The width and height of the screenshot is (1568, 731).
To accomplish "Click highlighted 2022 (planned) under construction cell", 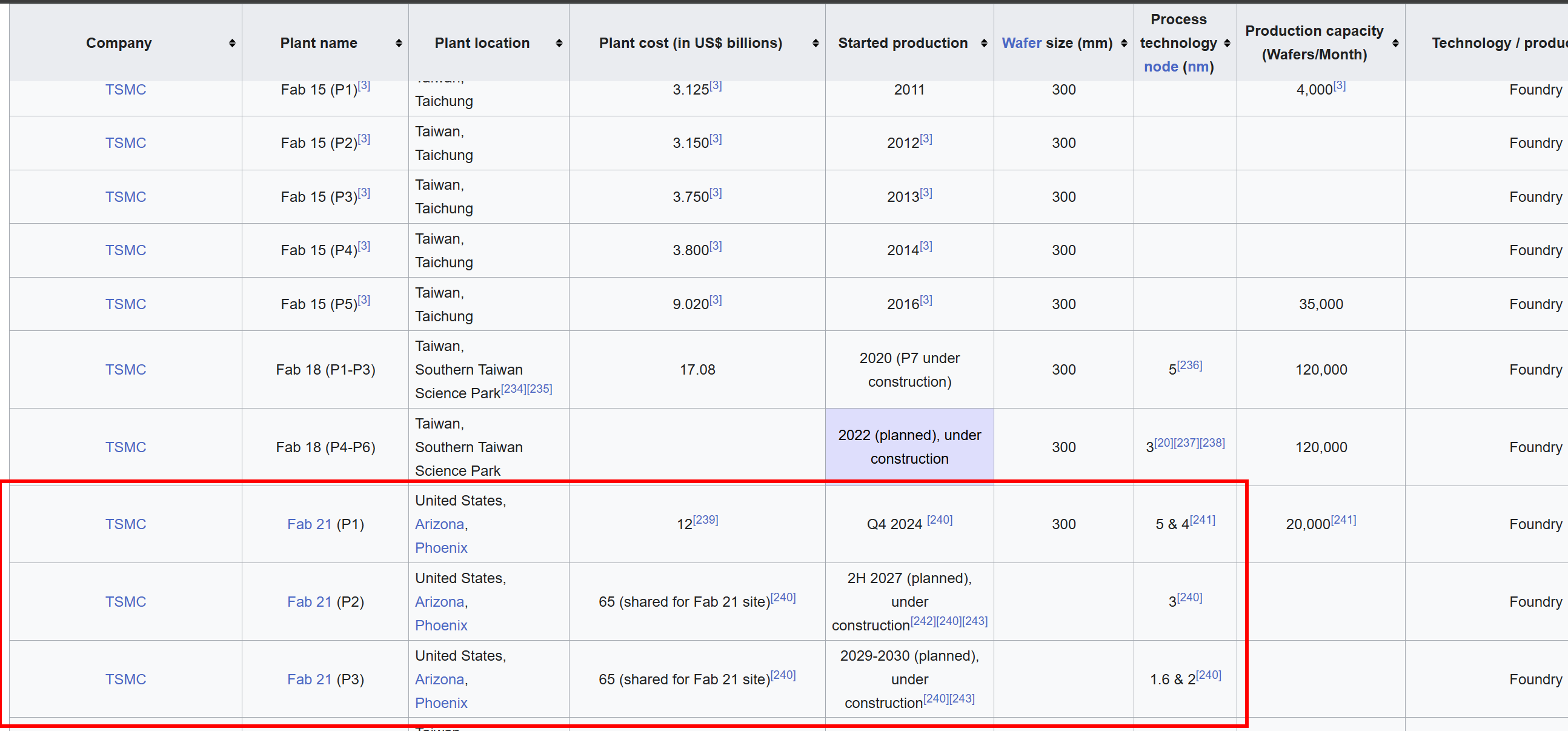I will tap(909, 447).
